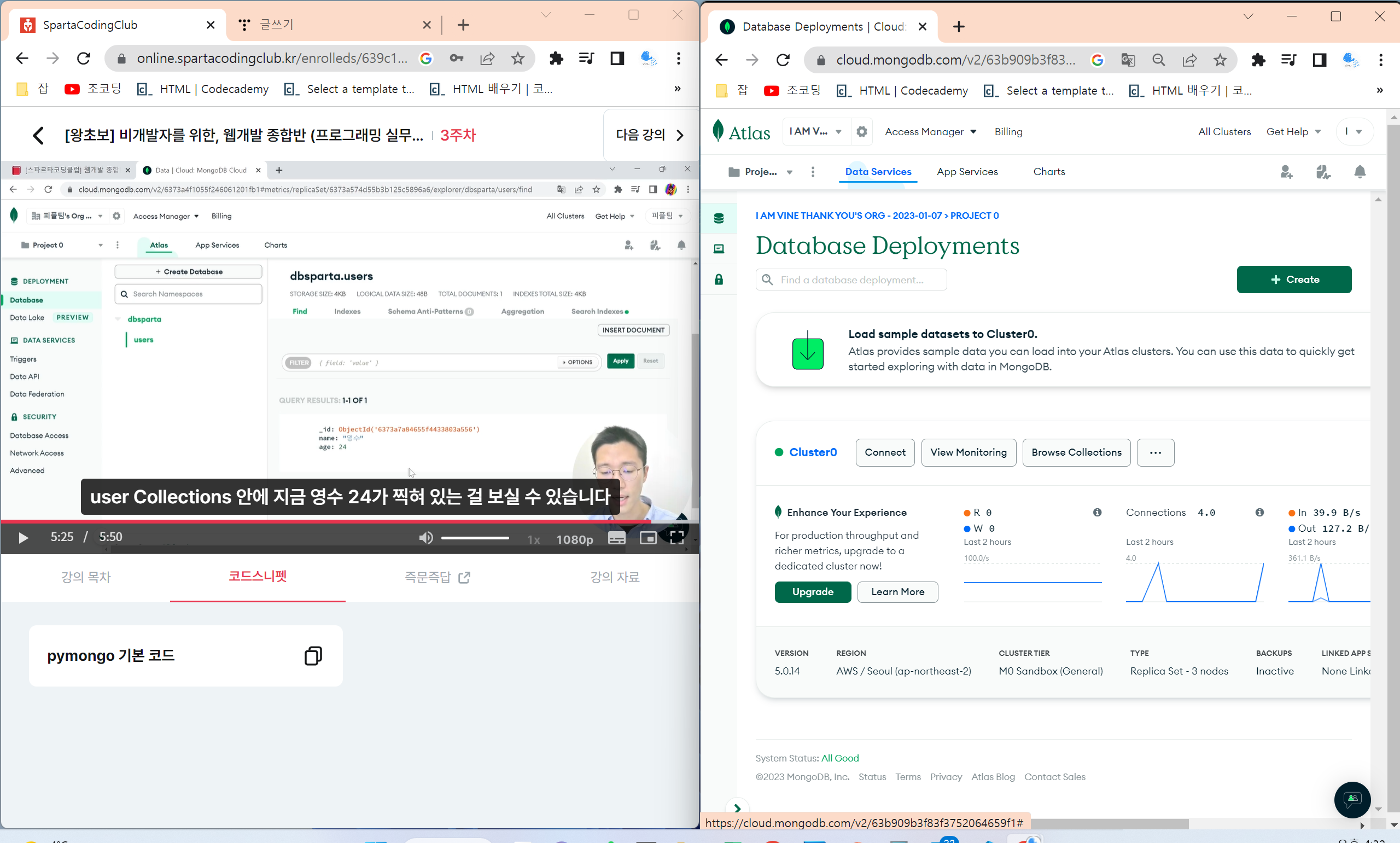Expand the Get Help menu
Viewport: 1400px width, 843px height.
tap(1293, 132)
